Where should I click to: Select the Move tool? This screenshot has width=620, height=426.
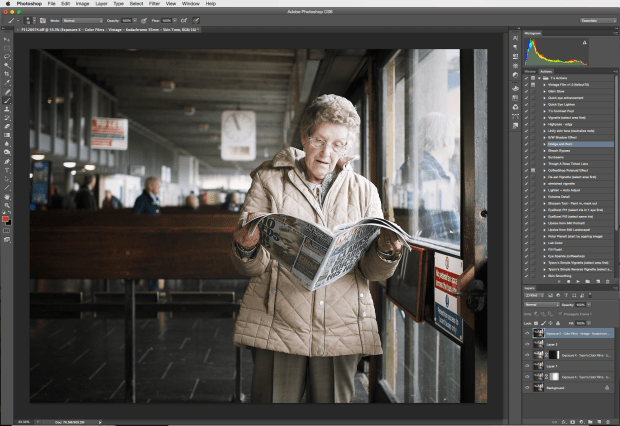click(x=7, y=40)
